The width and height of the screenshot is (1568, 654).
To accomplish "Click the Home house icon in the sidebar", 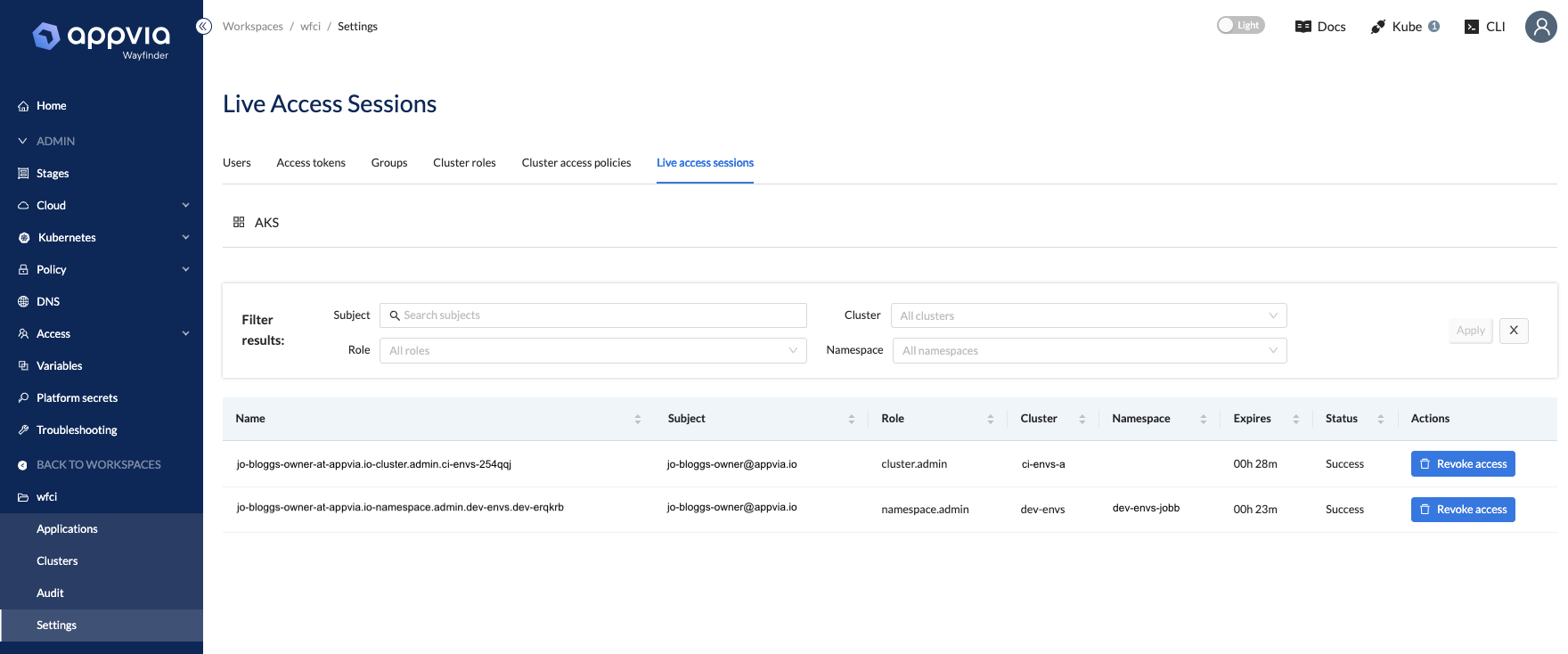I will (x=23, y=106).
